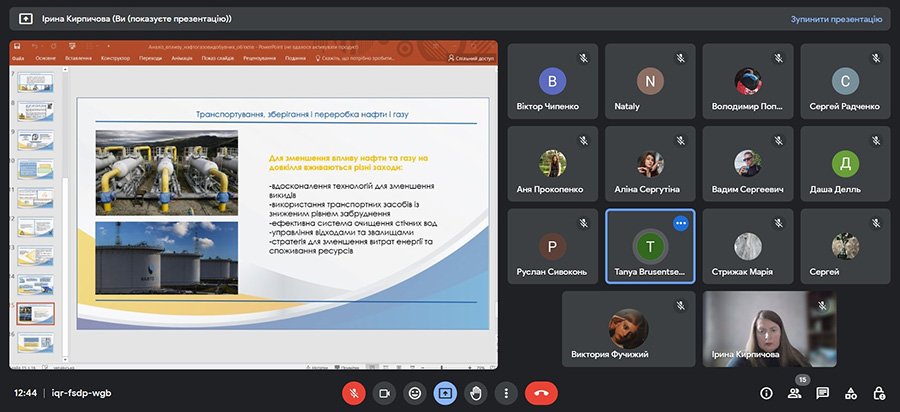Click Undo arrow in quick access toolbar
This screenshot has width=900, height=412.
[34, 46]
